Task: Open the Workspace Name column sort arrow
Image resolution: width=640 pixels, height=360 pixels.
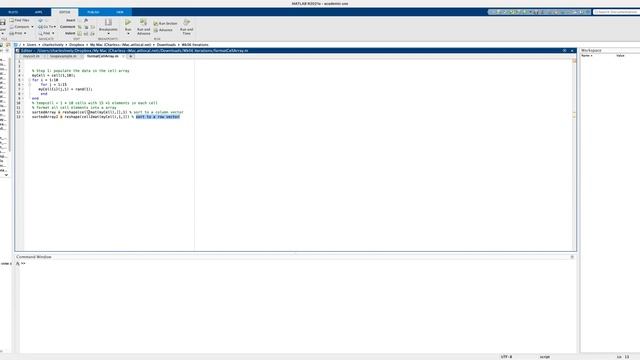Action: 591,56
